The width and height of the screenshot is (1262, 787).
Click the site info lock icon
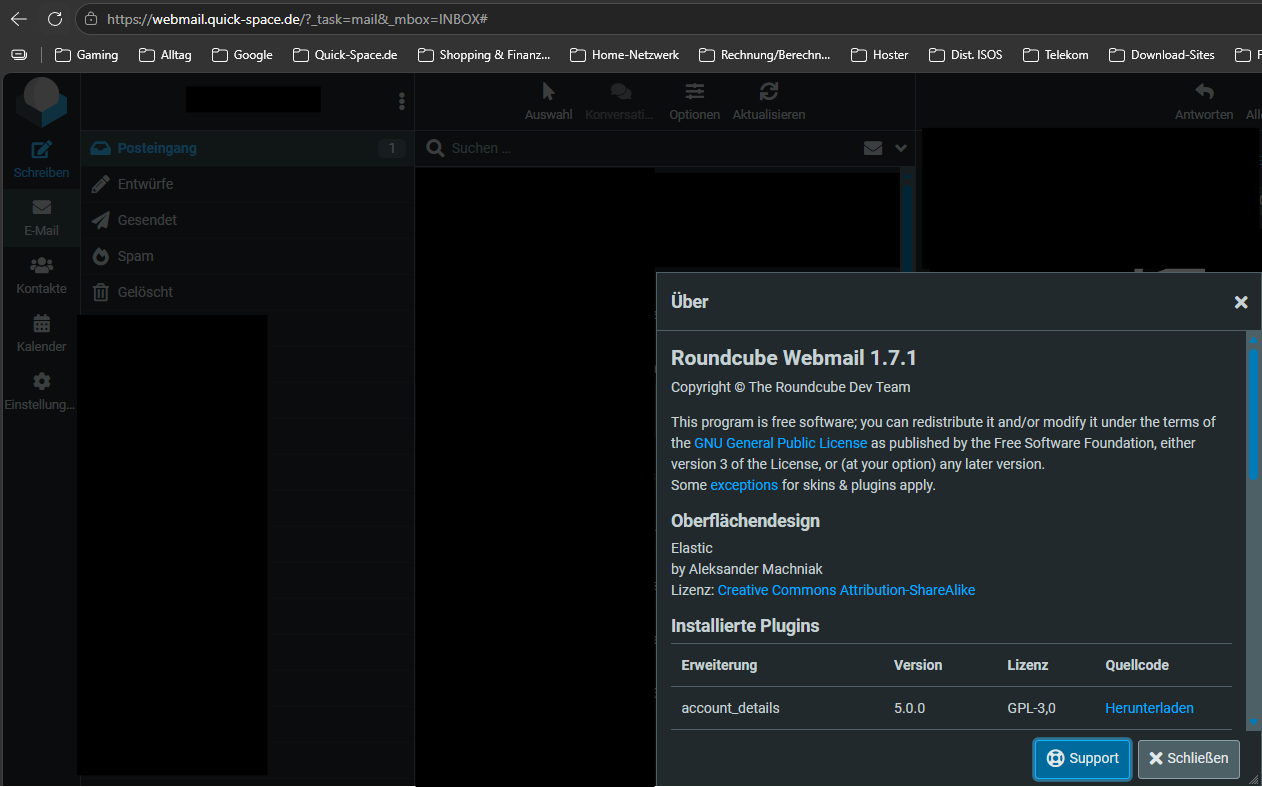pos(92,19)
